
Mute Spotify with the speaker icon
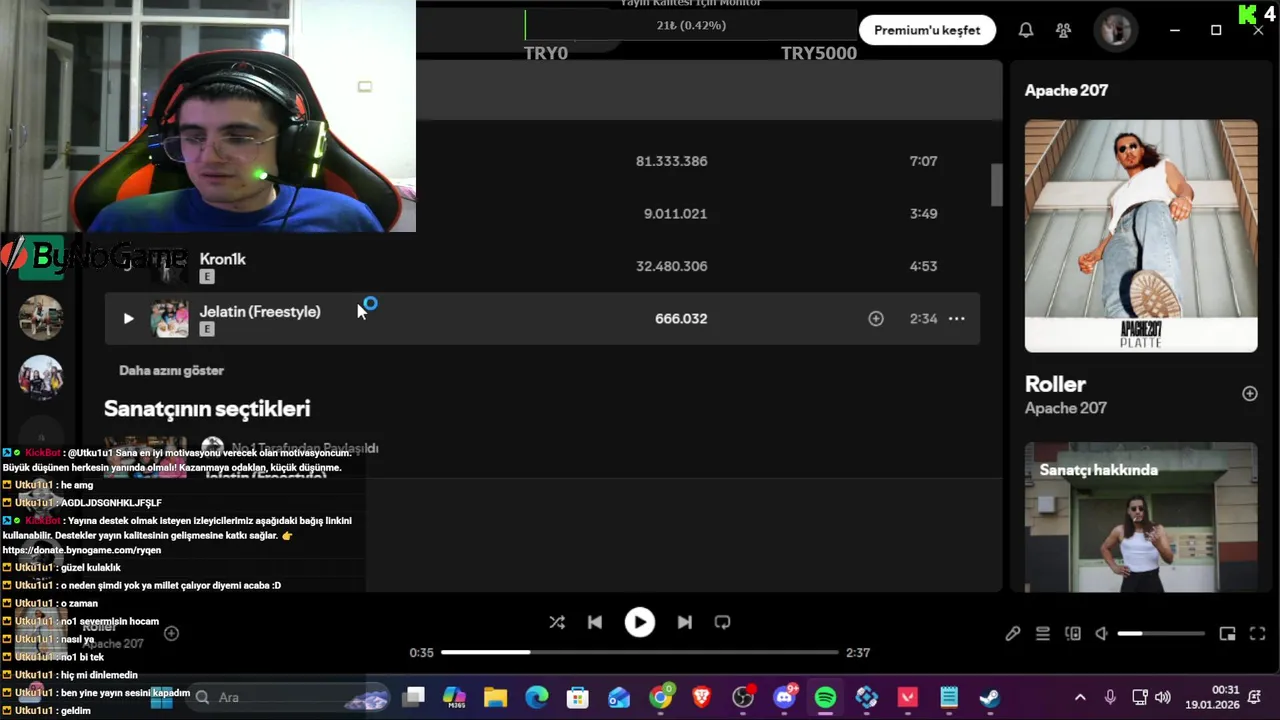click(1101, 634)
